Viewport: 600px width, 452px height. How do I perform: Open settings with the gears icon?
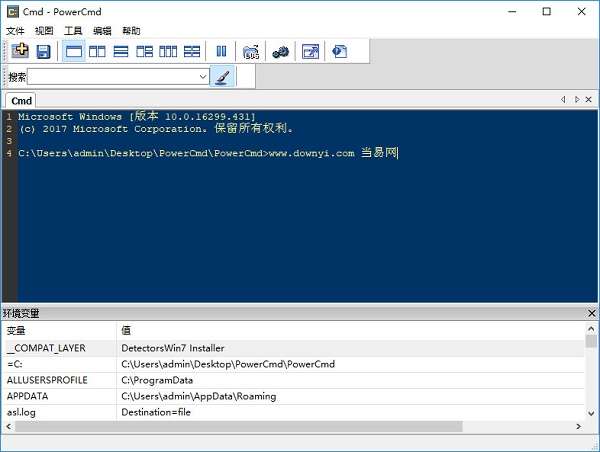pos(280,52)
